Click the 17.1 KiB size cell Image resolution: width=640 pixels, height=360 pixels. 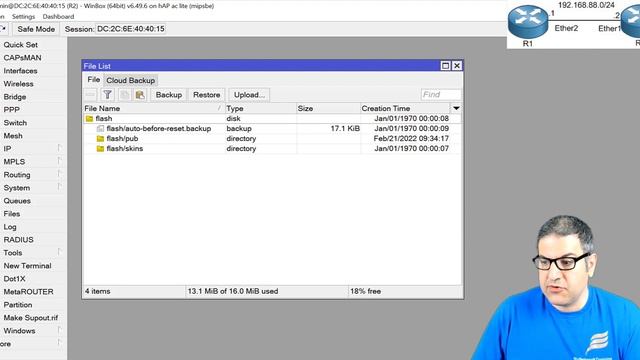point(345,129)
